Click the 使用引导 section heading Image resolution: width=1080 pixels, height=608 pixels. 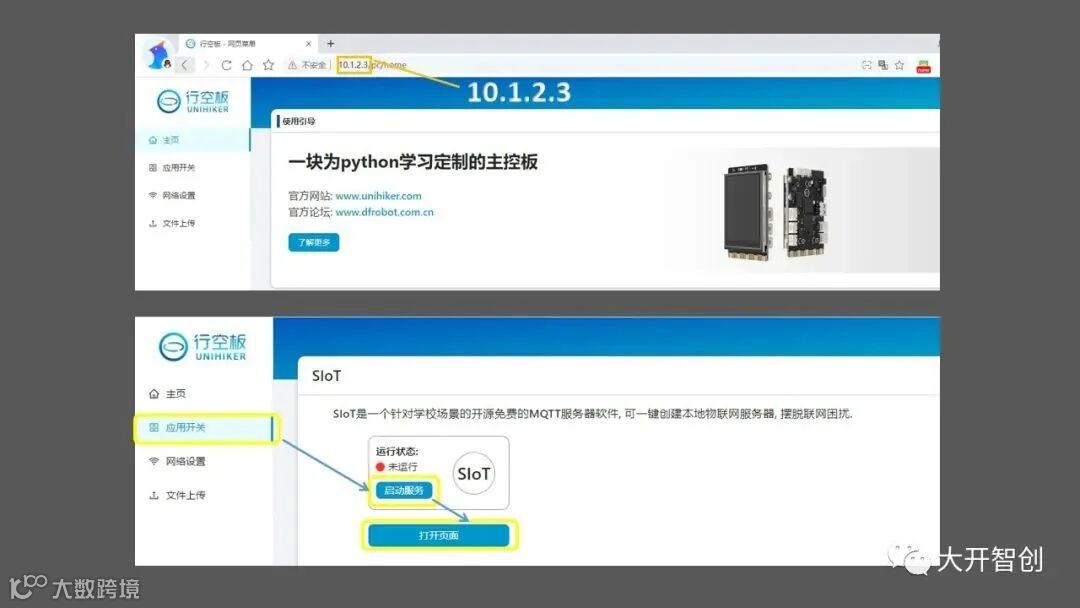pyautogui.click(x=298, y=121)
